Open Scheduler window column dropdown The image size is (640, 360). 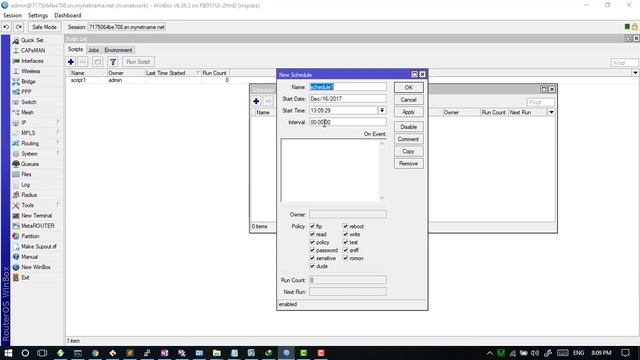[x=551, y=112]
